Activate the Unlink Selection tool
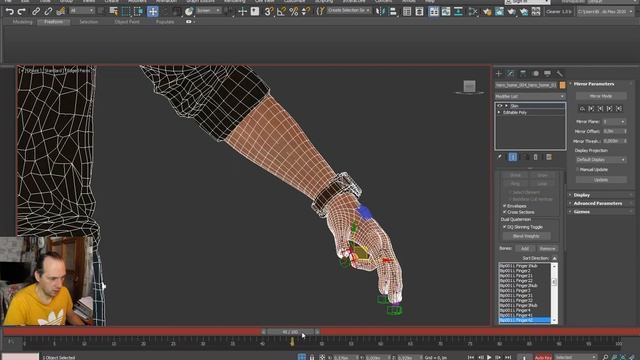Screen dimensions: 640x360 (x=48, y=11)
